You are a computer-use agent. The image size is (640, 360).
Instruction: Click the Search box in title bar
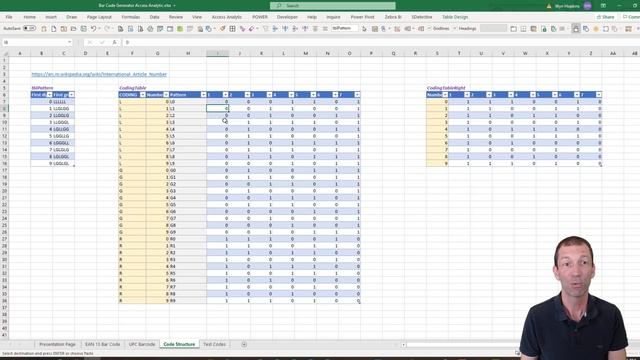click(x=333, y=6)
